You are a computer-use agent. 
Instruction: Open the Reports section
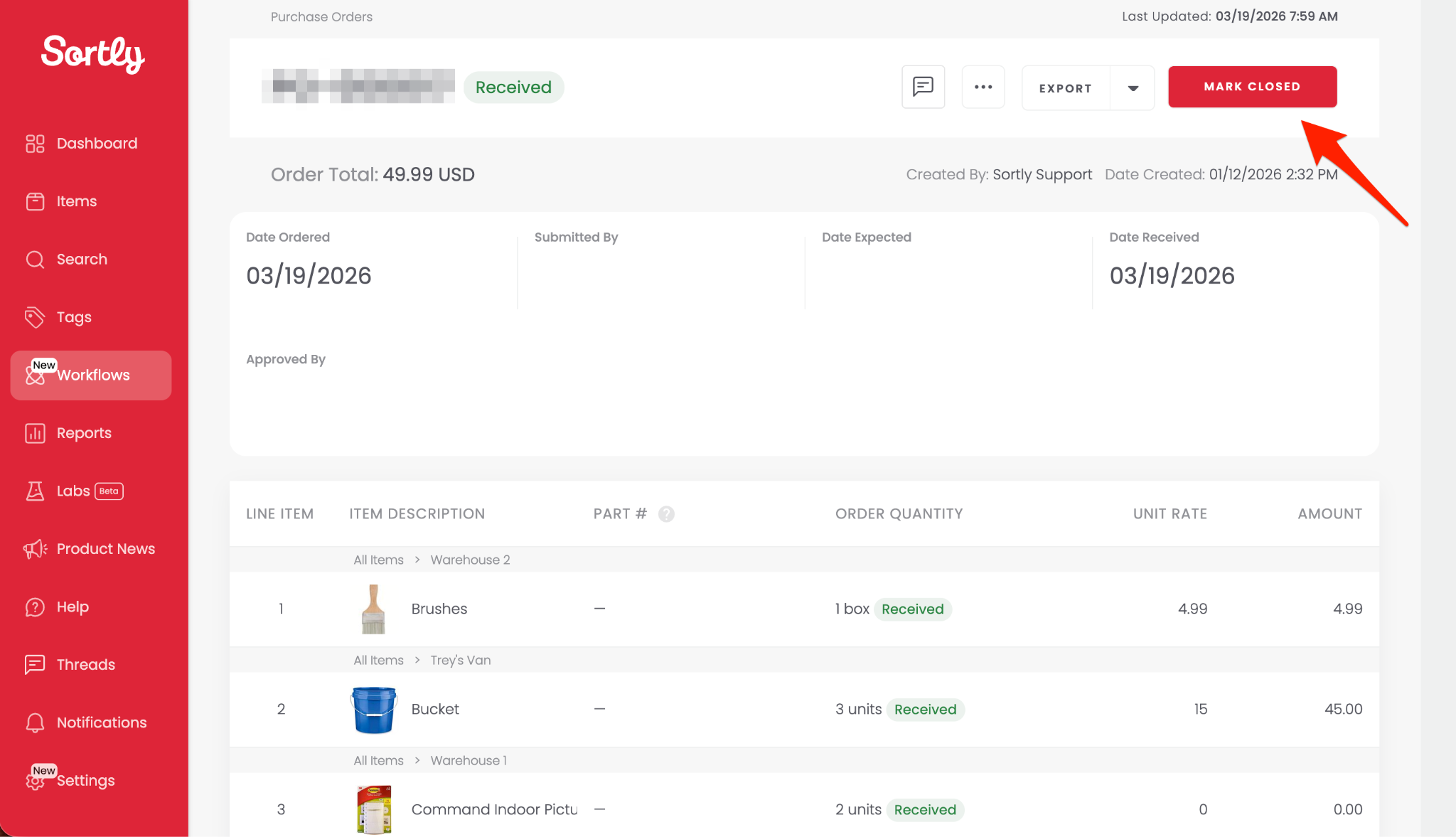coord(83,433)
